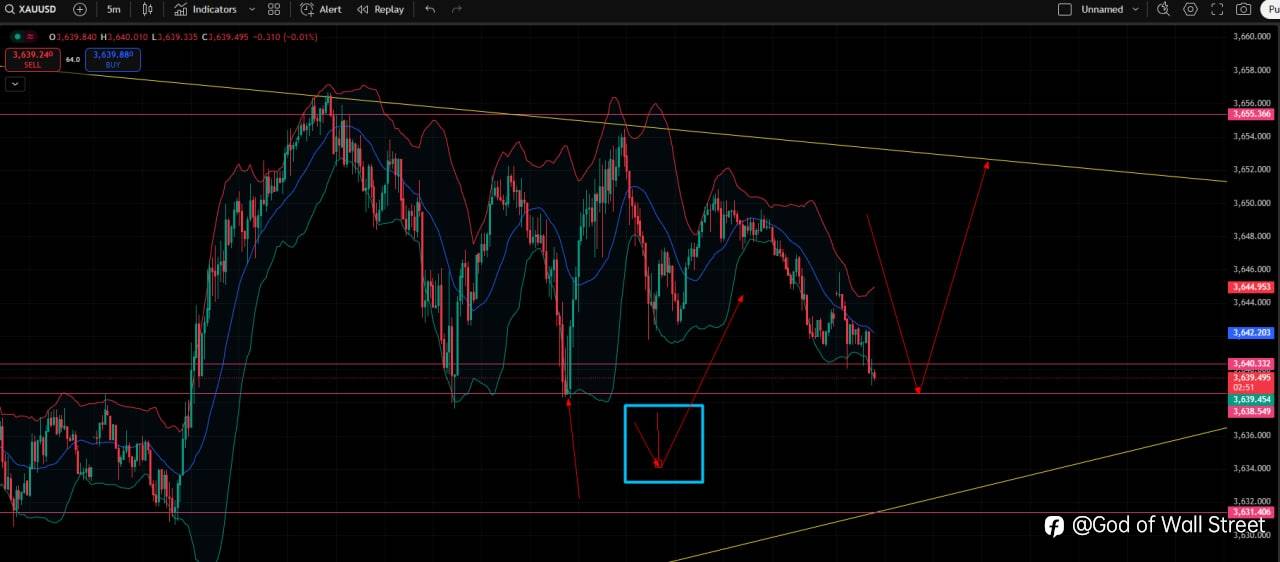Click the green market status dot
The image size is (1280, 562).
pyautogui.click(x=16, y=37)
